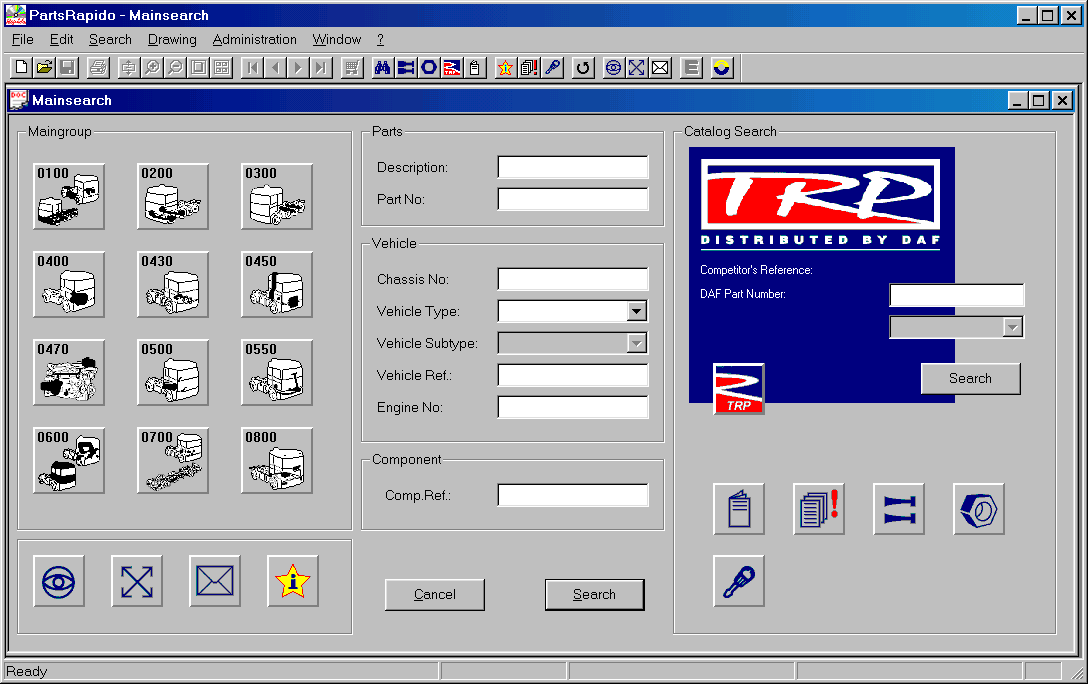Select maingroup 0100
Image resolution: width=1088 pixels, height=684 pixels.
coord(69,196)
